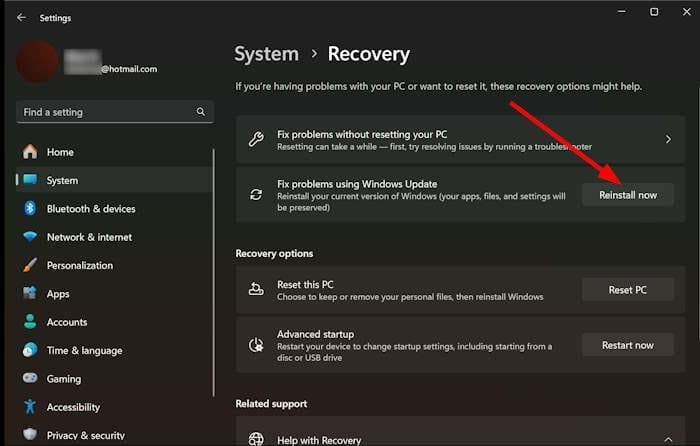
Task: Click Restart now for Advanced startup
Action: 628,345
